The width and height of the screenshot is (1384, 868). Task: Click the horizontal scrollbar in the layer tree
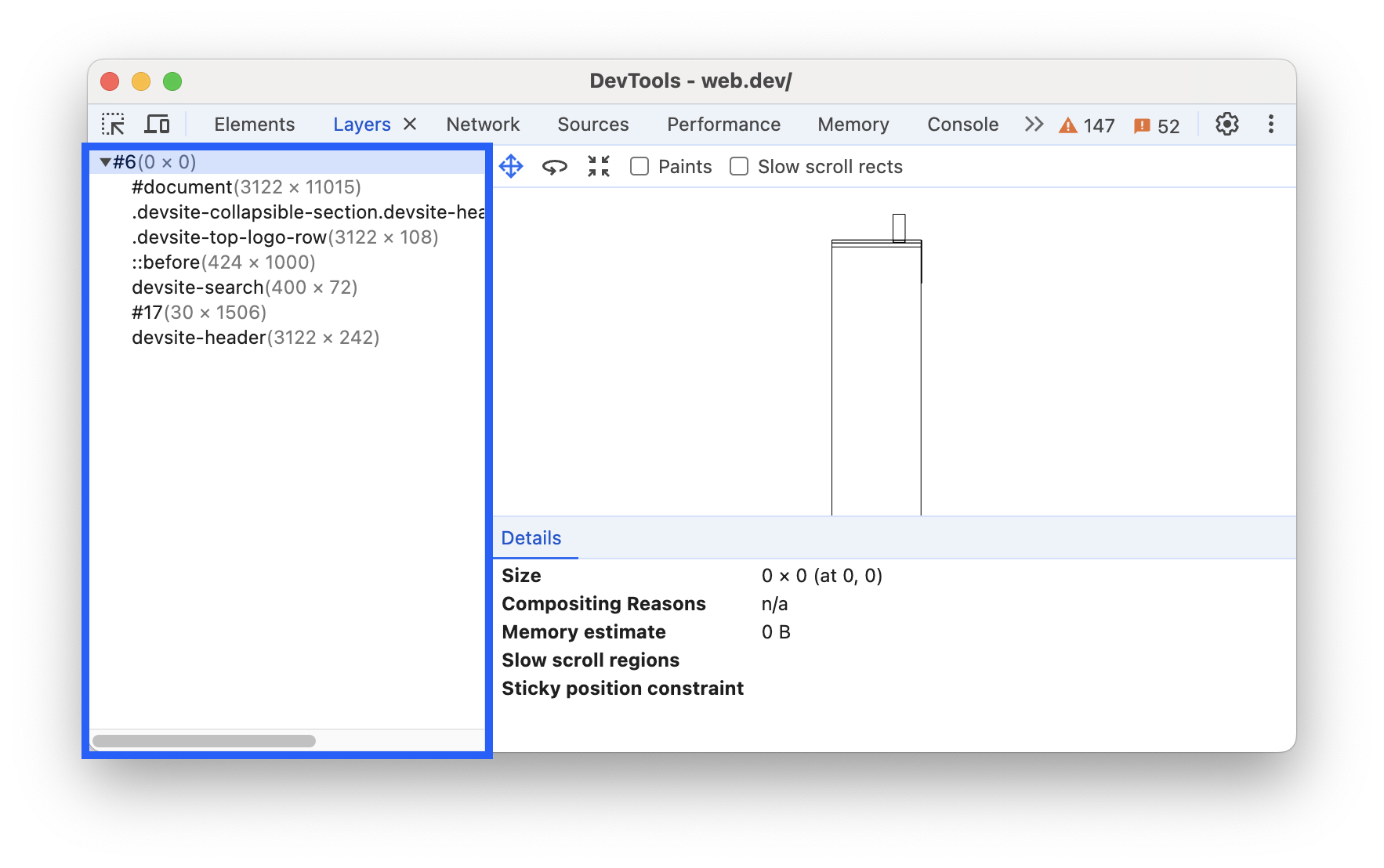(x=205, y=740)
